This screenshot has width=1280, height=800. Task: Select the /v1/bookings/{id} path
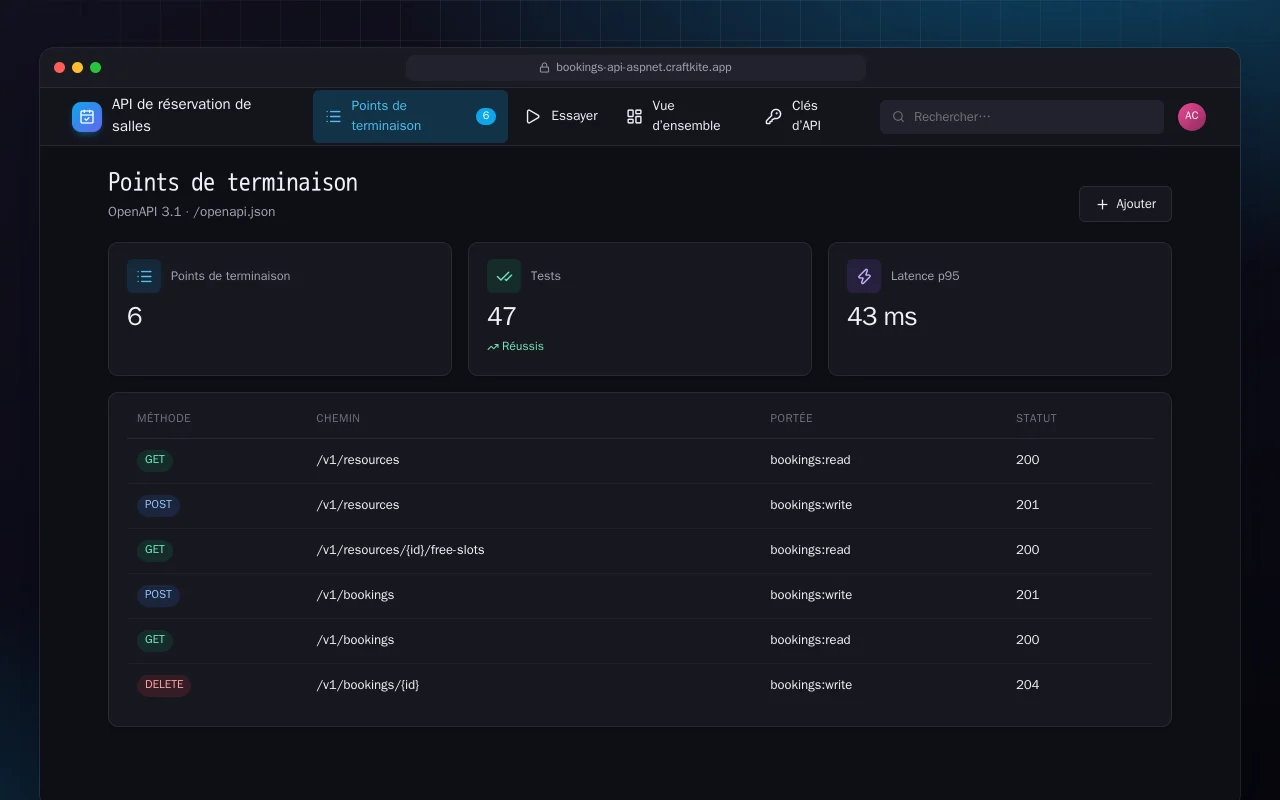368,685
